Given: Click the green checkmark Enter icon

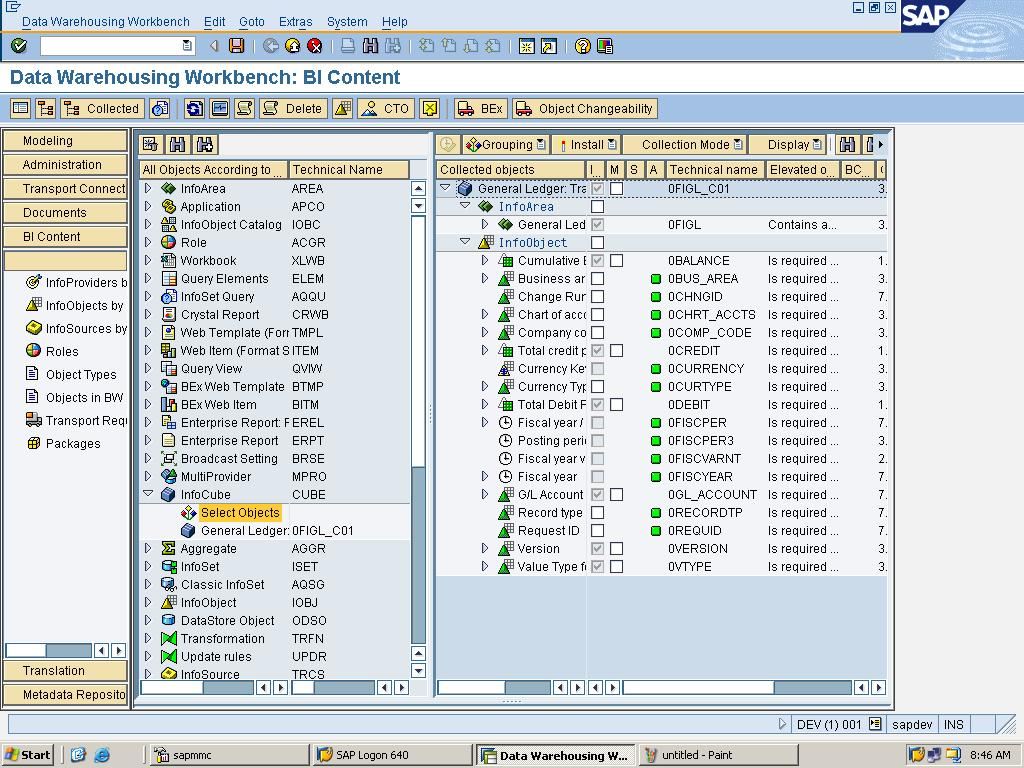Looking at the screenshot, I should pyautogui.click(x=19, y=46).
